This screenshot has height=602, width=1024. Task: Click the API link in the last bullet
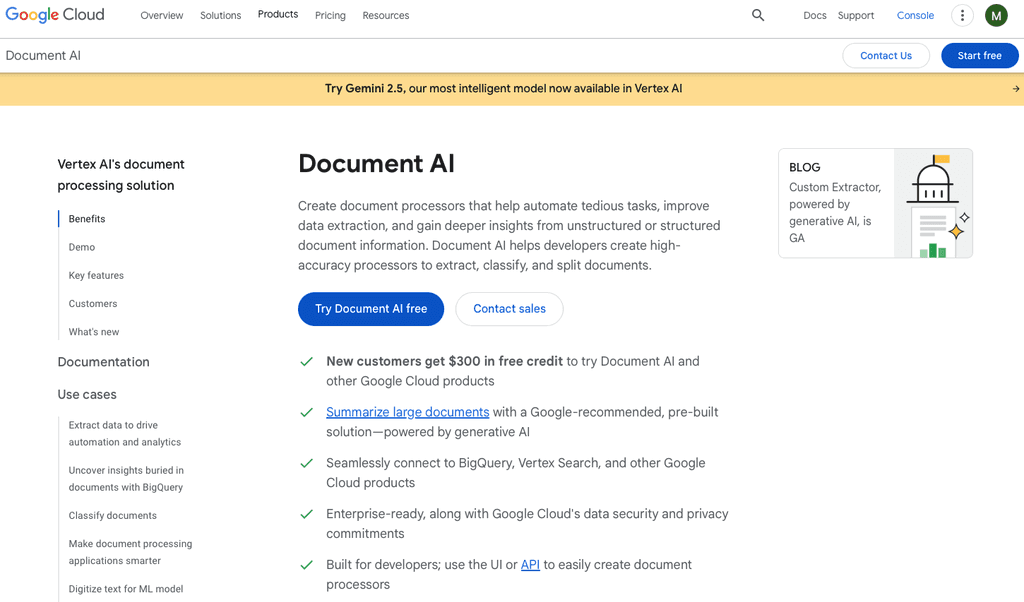(530, 564)
